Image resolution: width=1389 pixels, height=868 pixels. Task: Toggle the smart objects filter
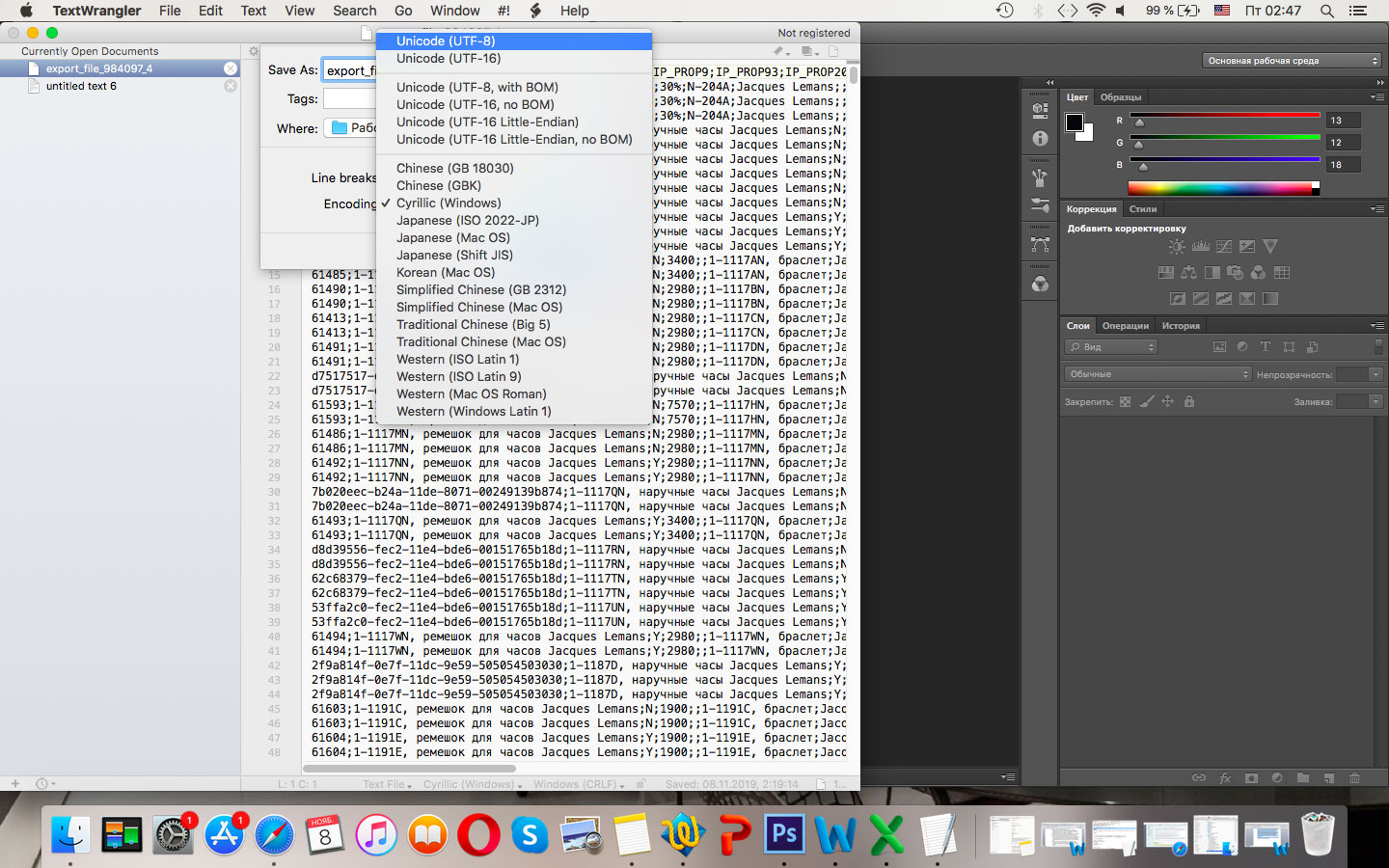pyautogui.click(x=1312, y=346)
